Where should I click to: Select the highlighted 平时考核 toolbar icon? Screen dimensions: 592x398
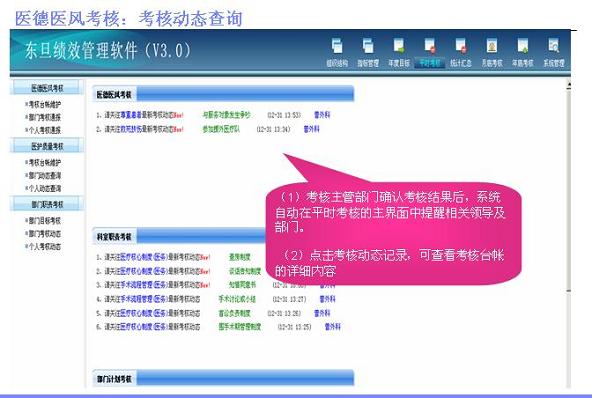click(x=430, y=52)
